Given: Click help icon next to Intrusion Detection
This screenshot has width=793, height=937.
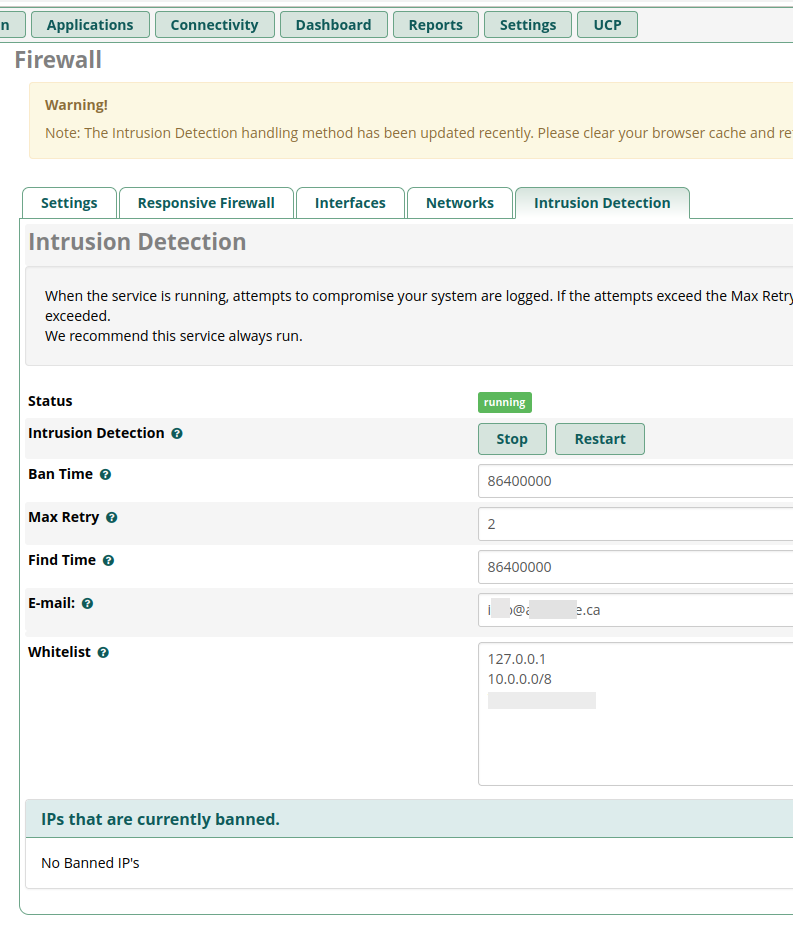Looking at the screenshot, I should pyautogui.click(x=177, y=434).
